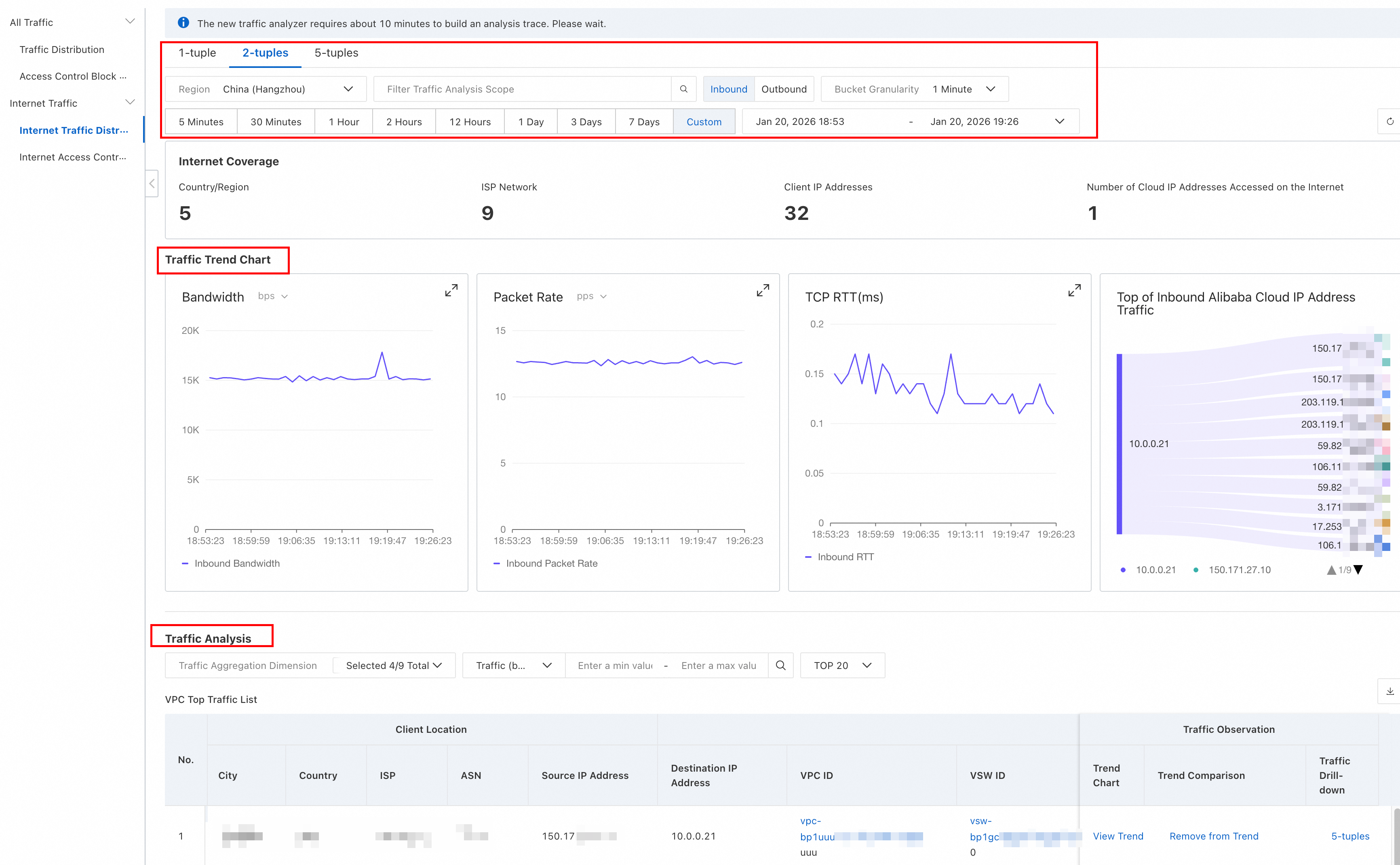Switch to the 5-tuples tab
This screenshot has height=865, width=1400.
[336, 53]
